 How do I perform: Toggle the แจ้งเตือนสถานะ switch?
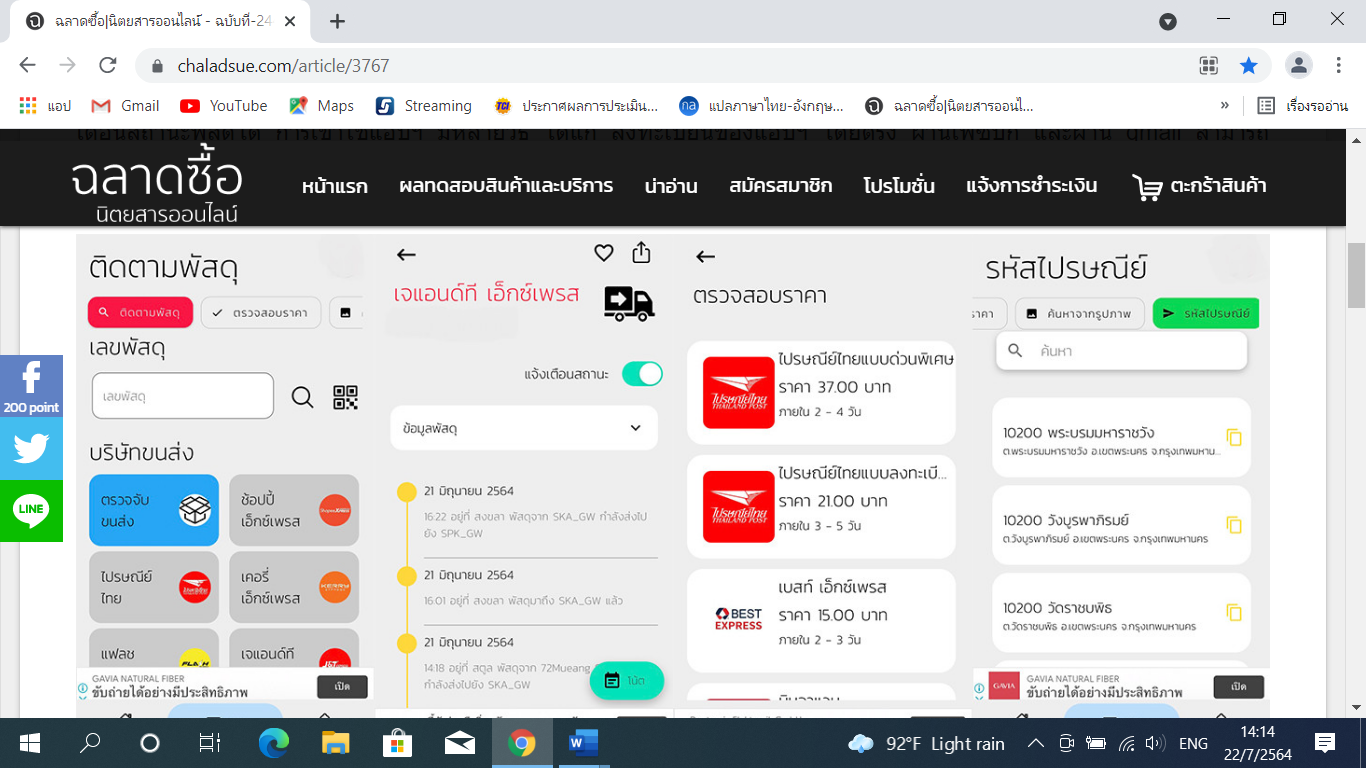coord(641,374)
